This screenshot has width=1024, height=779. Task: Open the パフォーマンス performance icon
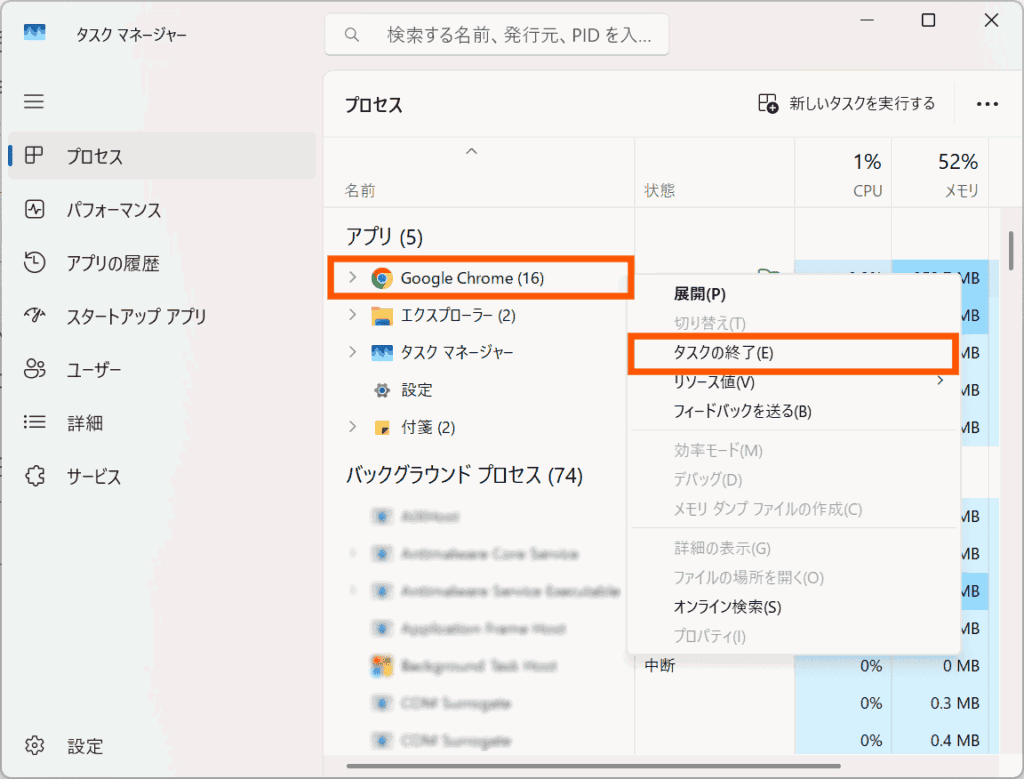(x=34, y=209)
